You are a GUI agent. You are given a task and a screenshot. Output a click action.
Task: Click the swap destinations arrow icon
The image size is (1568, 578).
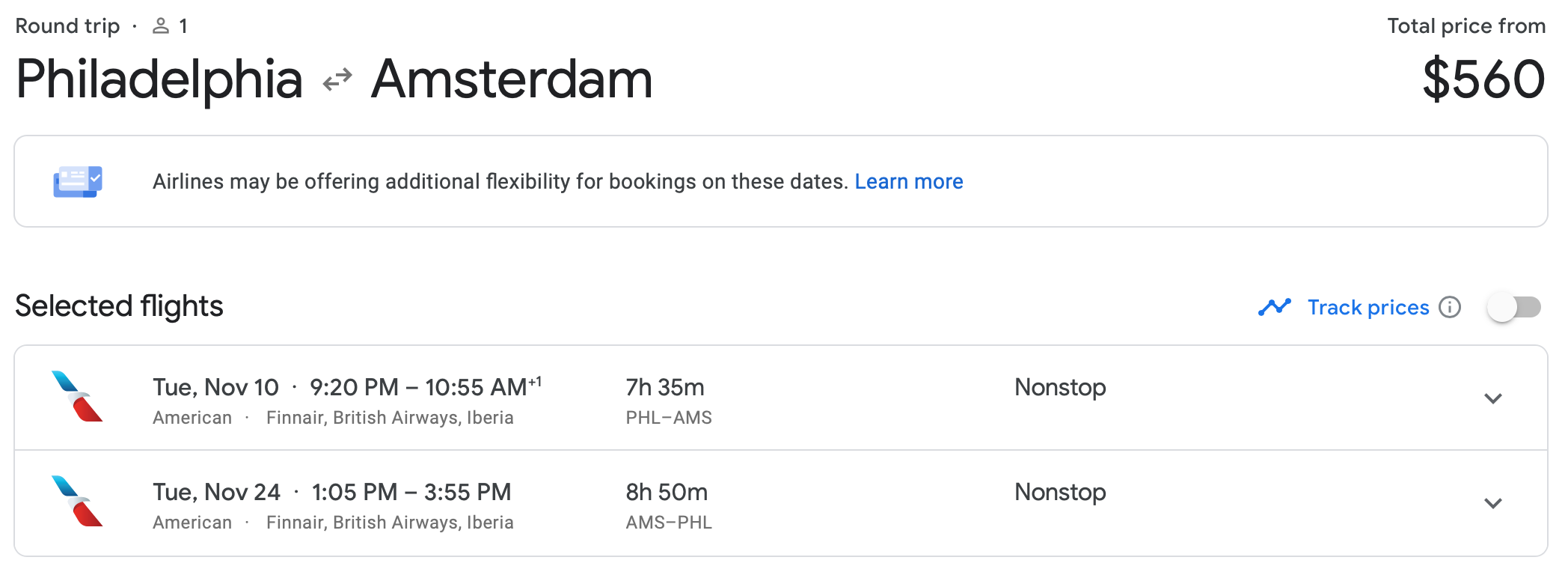tap(338, 78)
